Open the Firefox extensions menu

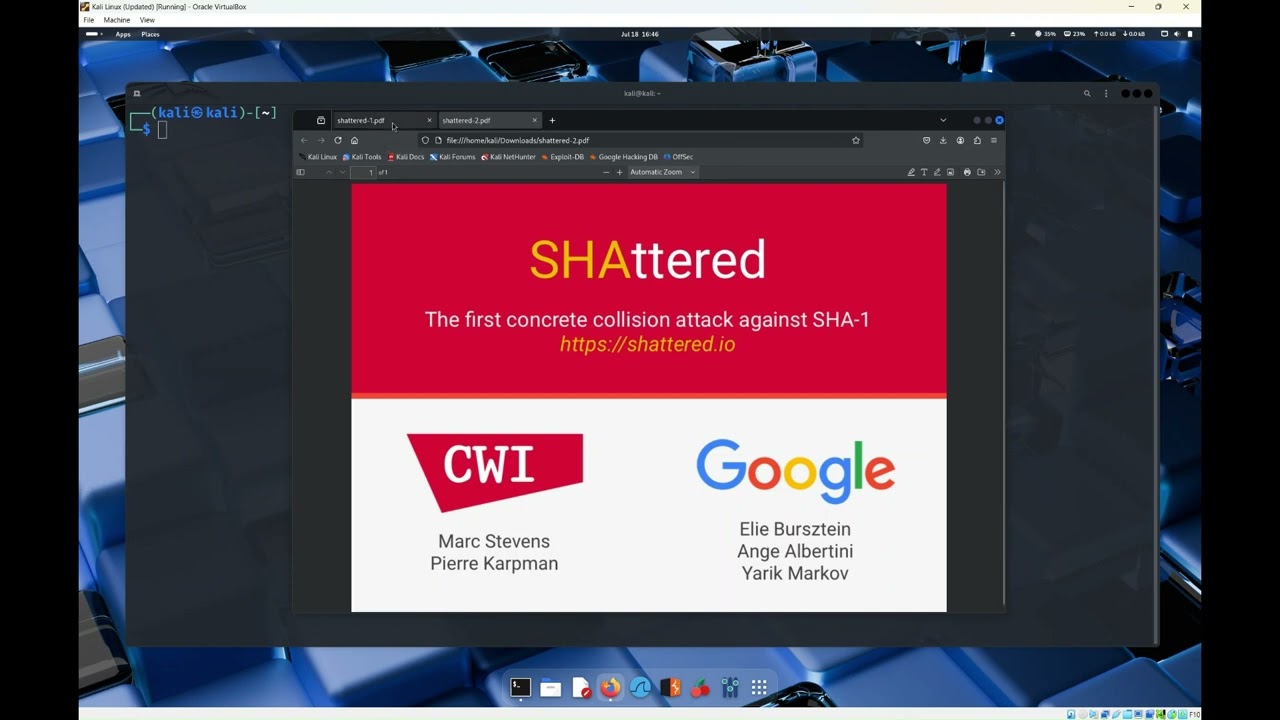tap(977, 140)
